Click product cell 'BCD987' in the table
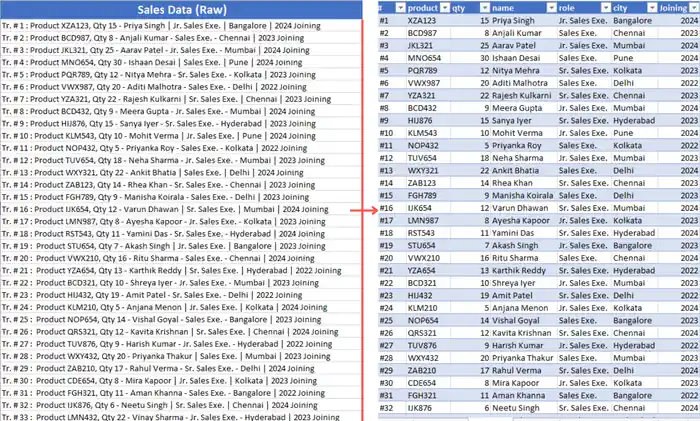Screen dimensions: 700x421 428,33
